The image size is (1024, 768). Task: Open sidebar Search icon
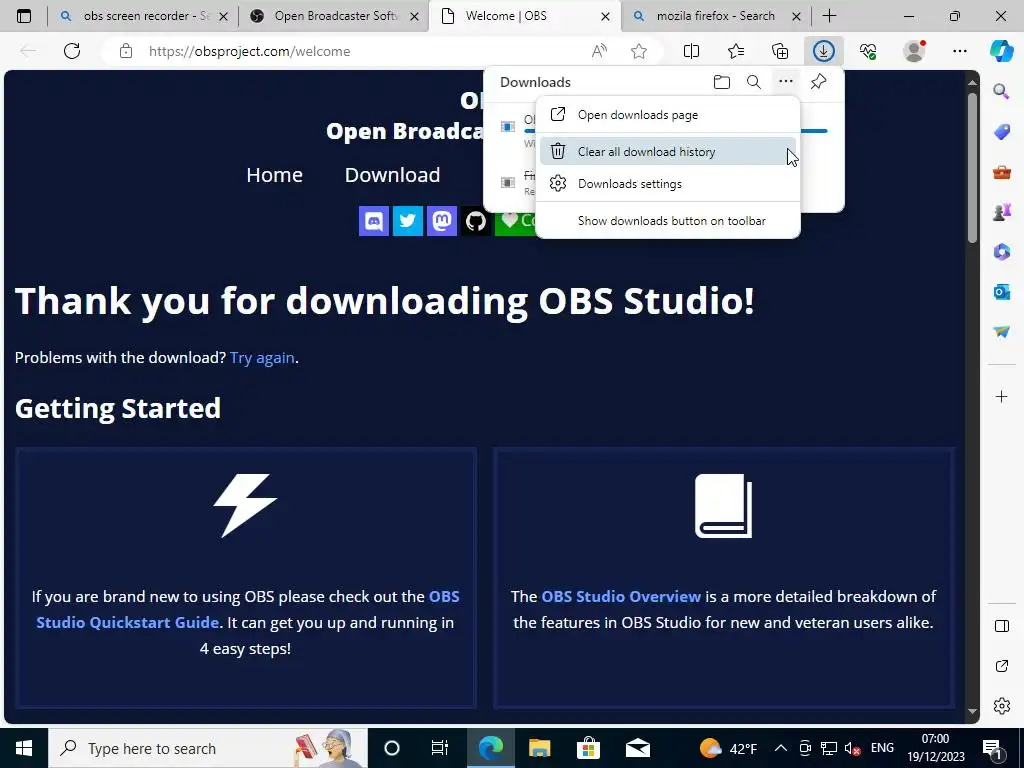click(1001, 91)
